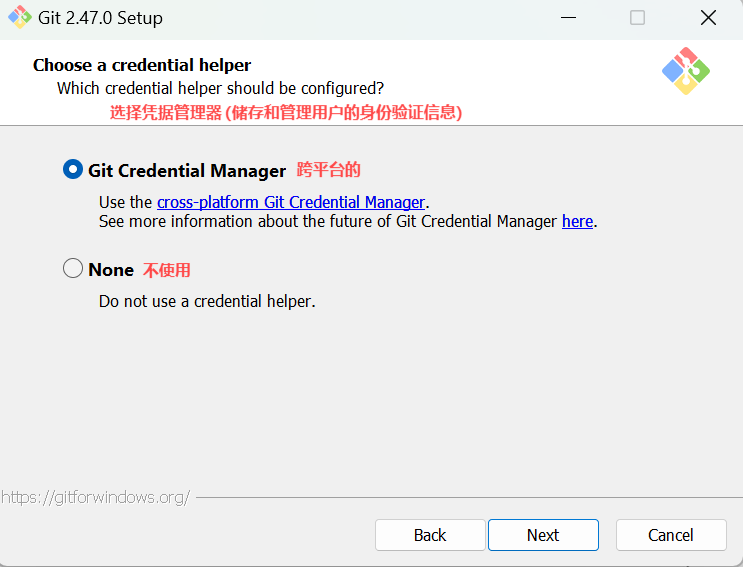Proceed with the Next button
Image resolution: width=743 pixels, height=567 pixels.
(x=543, y=535)
